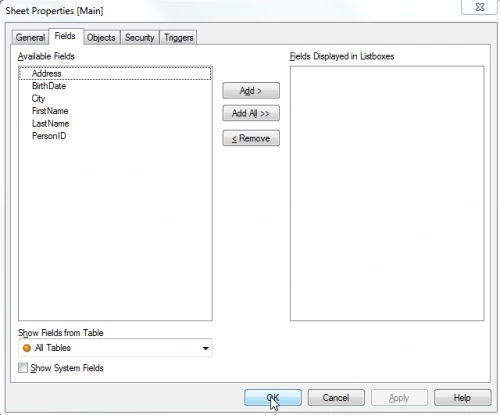Click the Cancel button

(336, 398)
